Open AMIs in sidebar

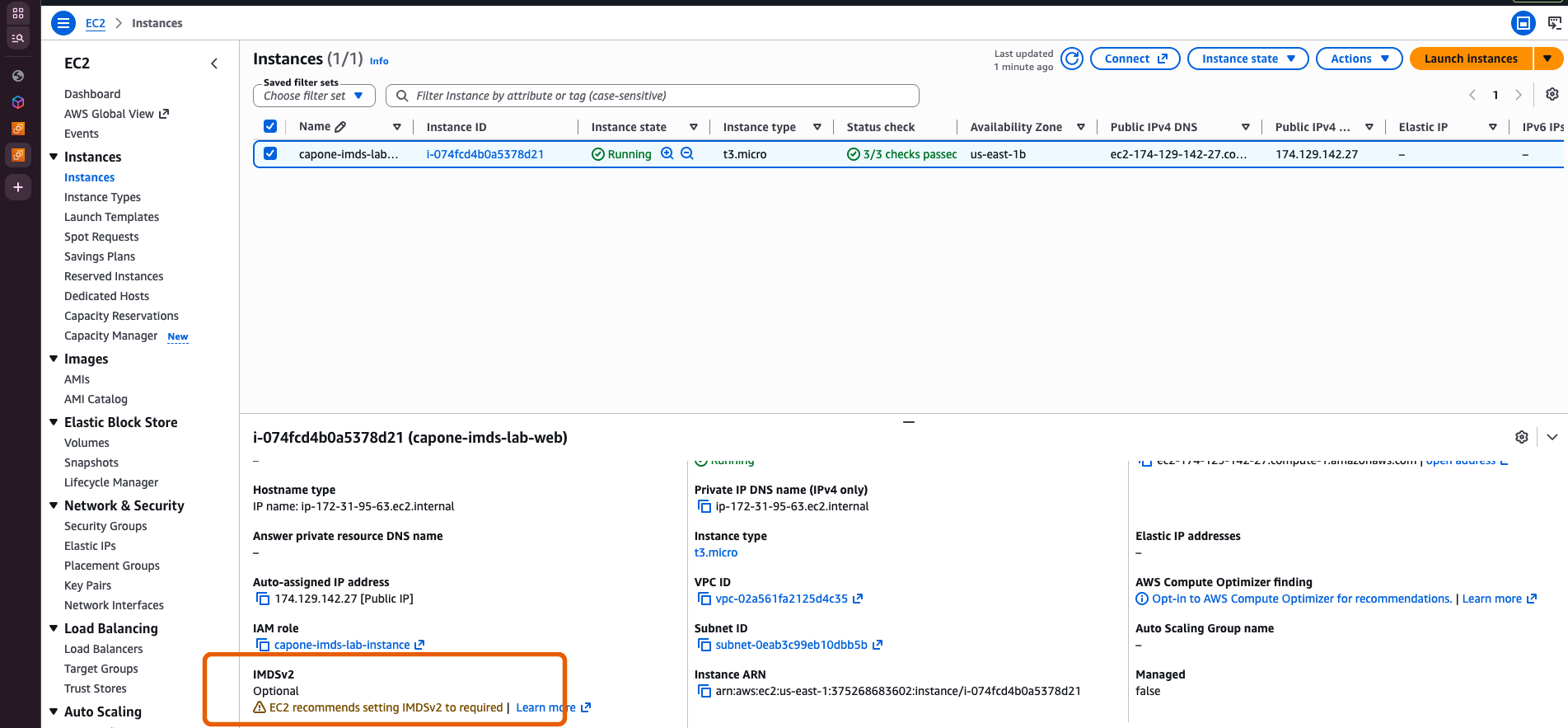77,379
